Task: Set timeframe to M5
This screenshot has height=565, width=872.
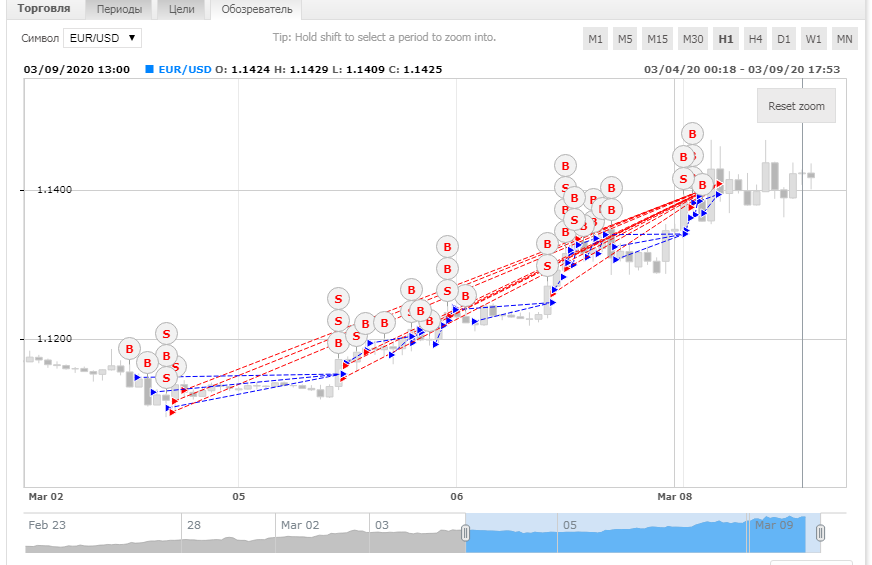Action: (x=625, y=39)
